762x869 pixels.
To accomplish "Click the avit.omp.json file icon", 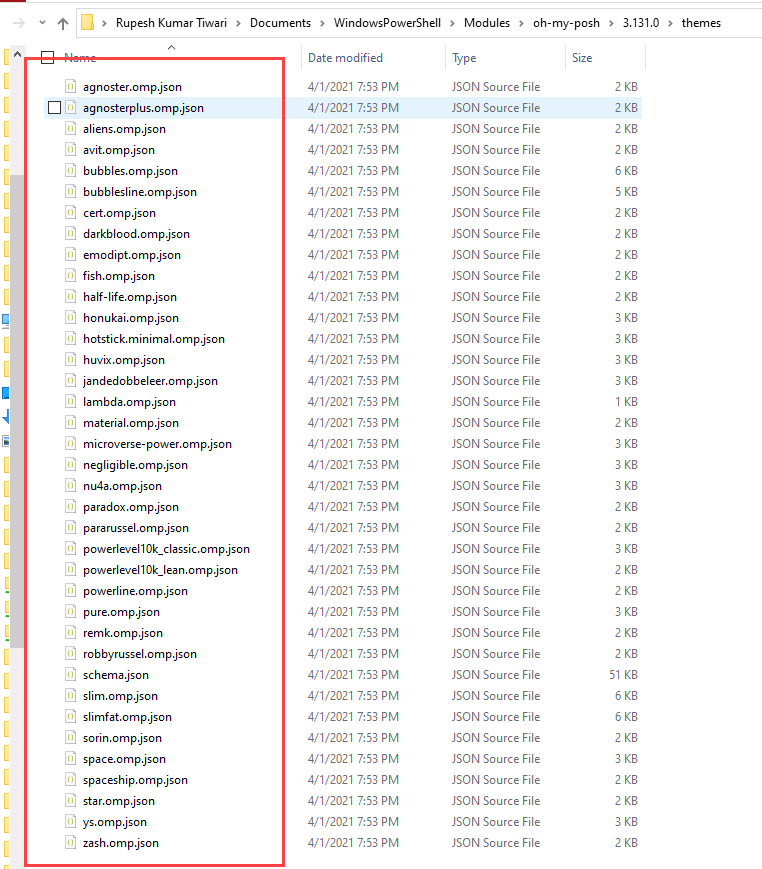I will tap(70, 150).
